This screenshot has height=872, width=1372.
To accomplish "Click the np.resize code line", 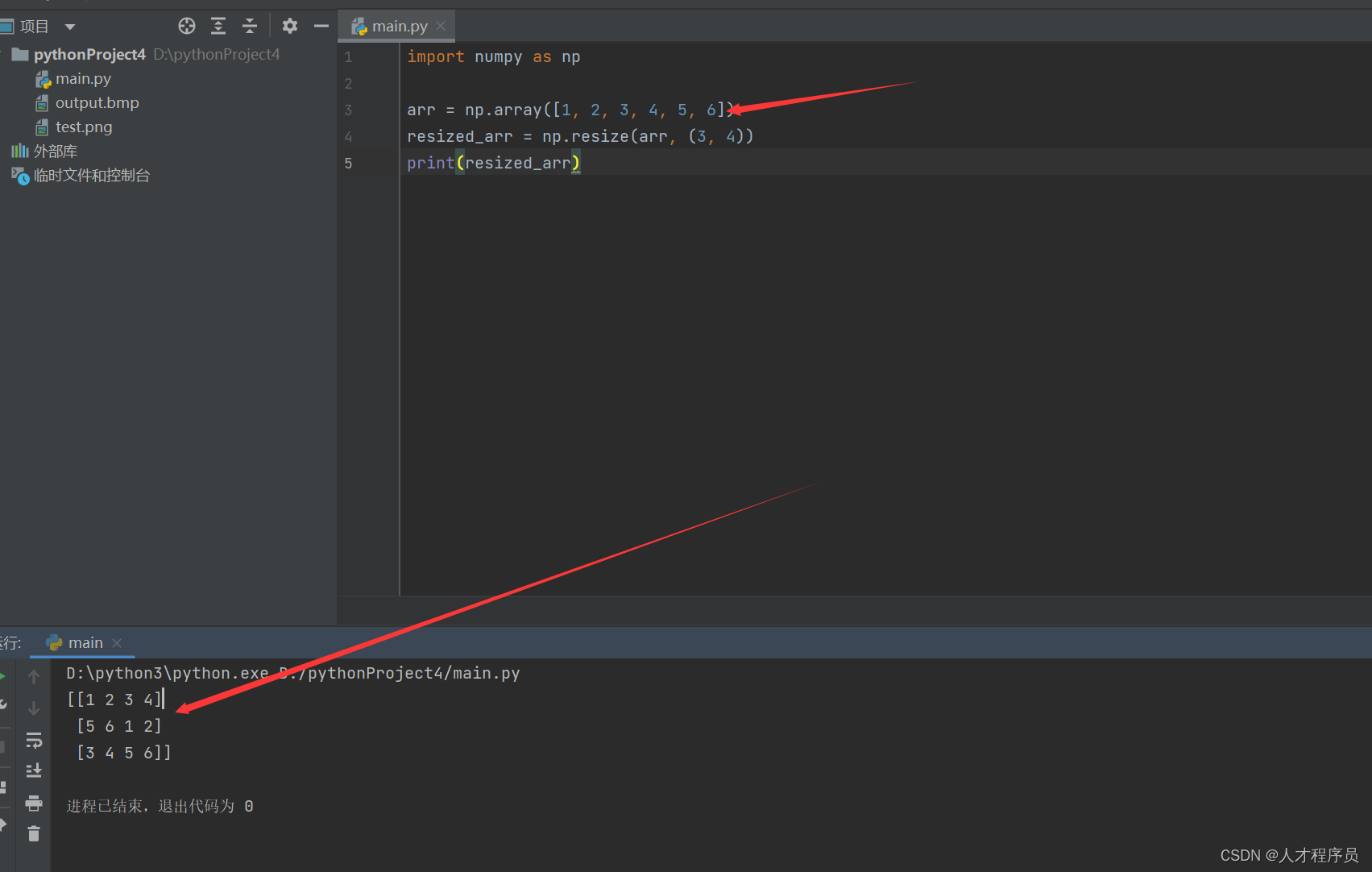I will (580, 136).
